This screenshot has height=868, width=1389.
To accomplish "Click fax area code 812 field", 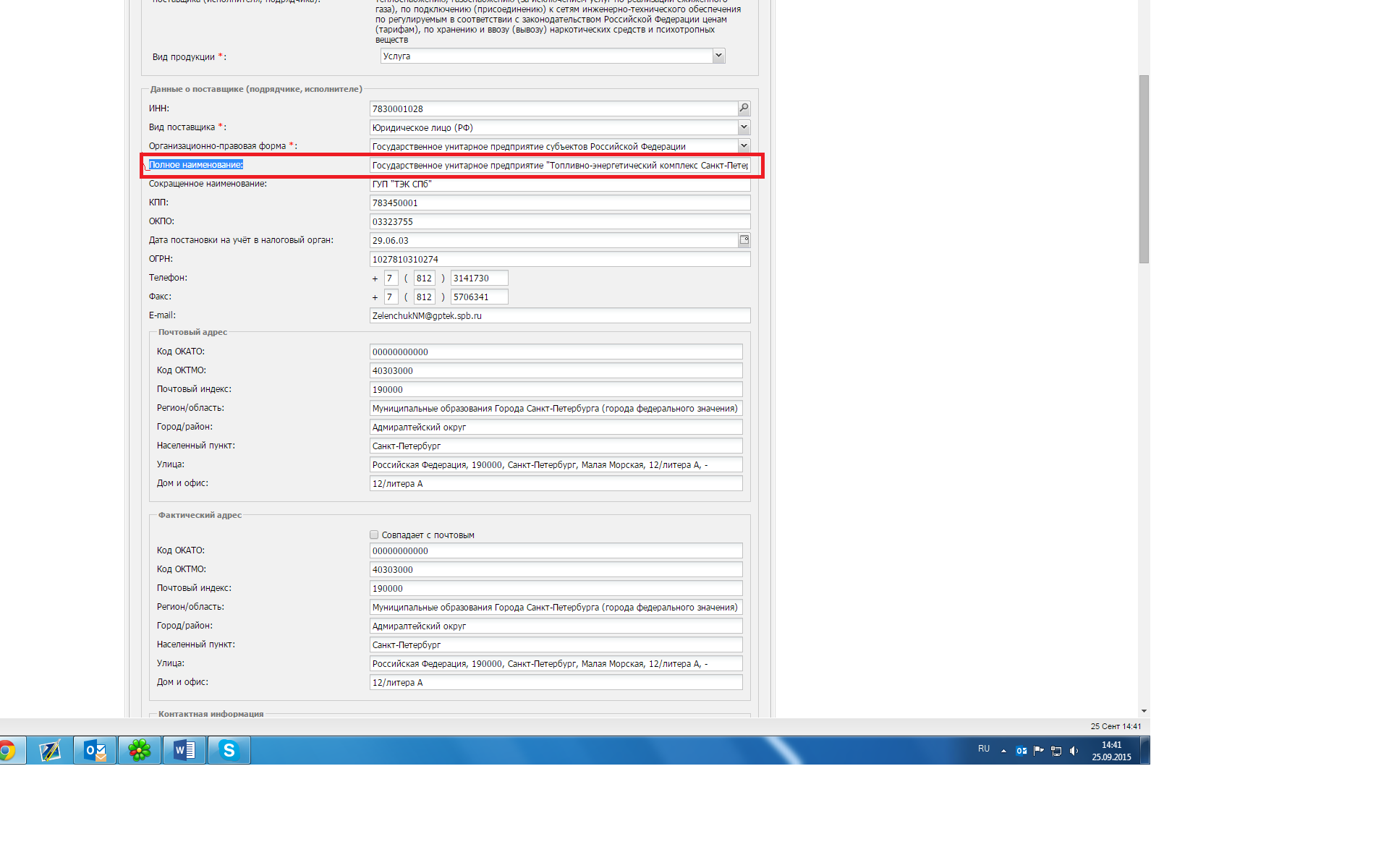I will click(x=425, y=297).
